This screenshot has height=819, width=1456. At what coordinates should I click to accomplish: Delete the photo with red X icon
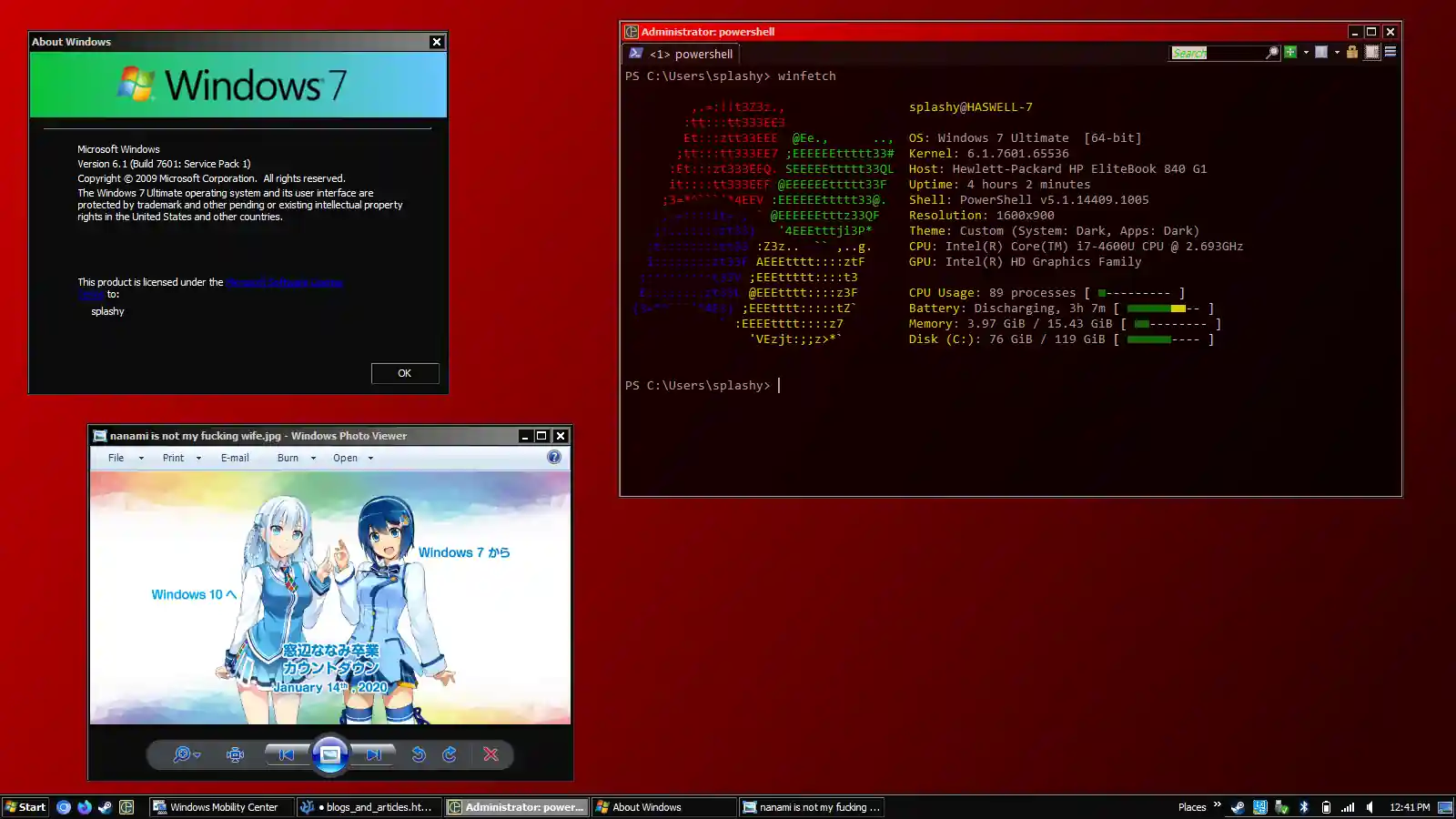click(x=490, y=754)
